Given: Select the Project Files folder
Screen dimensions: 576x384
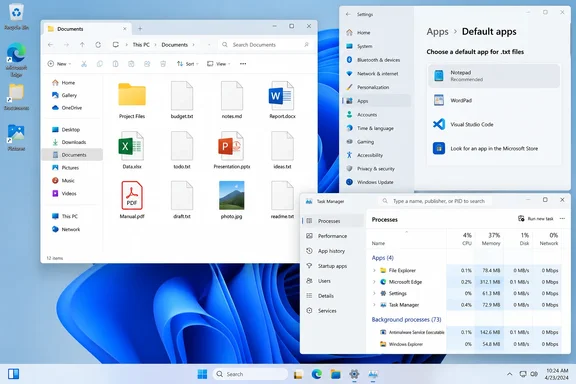Looking at the screenshot, I should click(132, 100).
